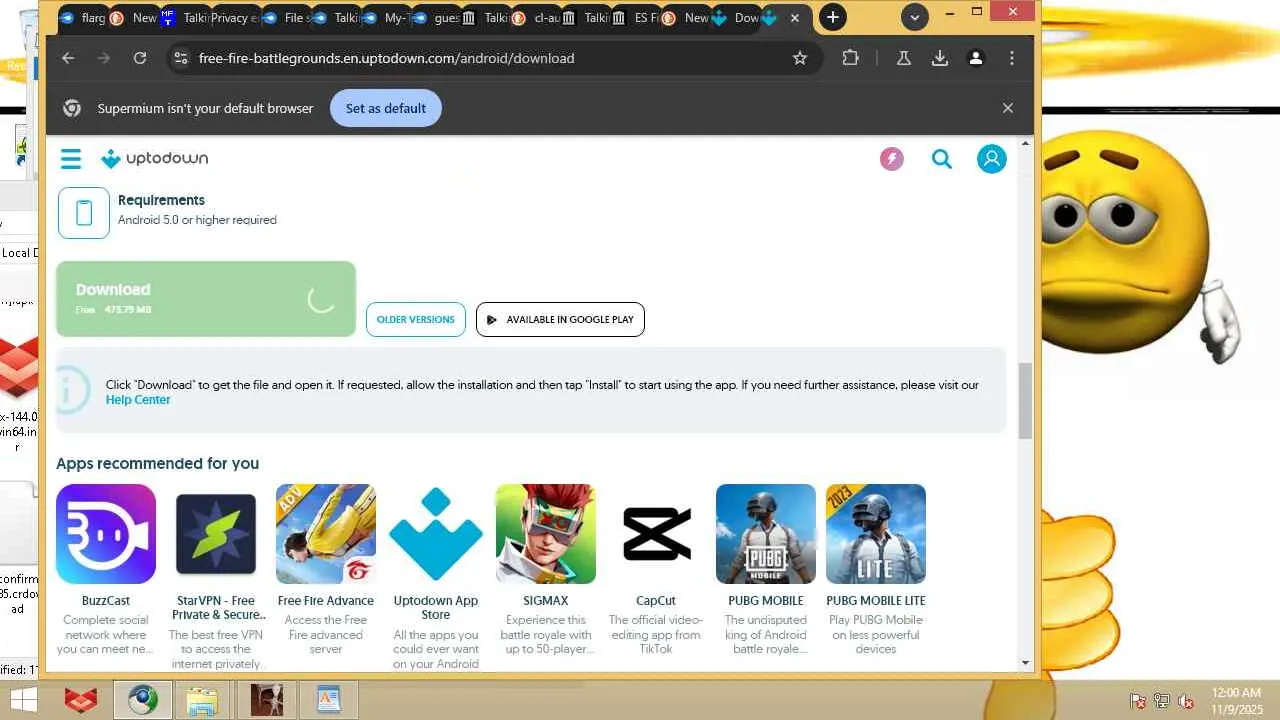Open the PUBG MOBILE LITE app icon

coord(876,534)
